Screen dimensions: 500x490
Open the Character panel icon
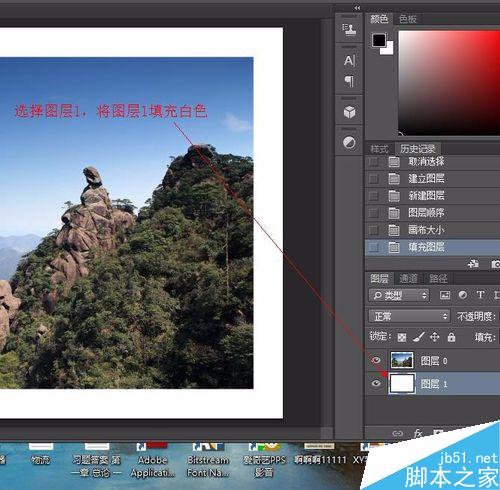pos(349,61)
